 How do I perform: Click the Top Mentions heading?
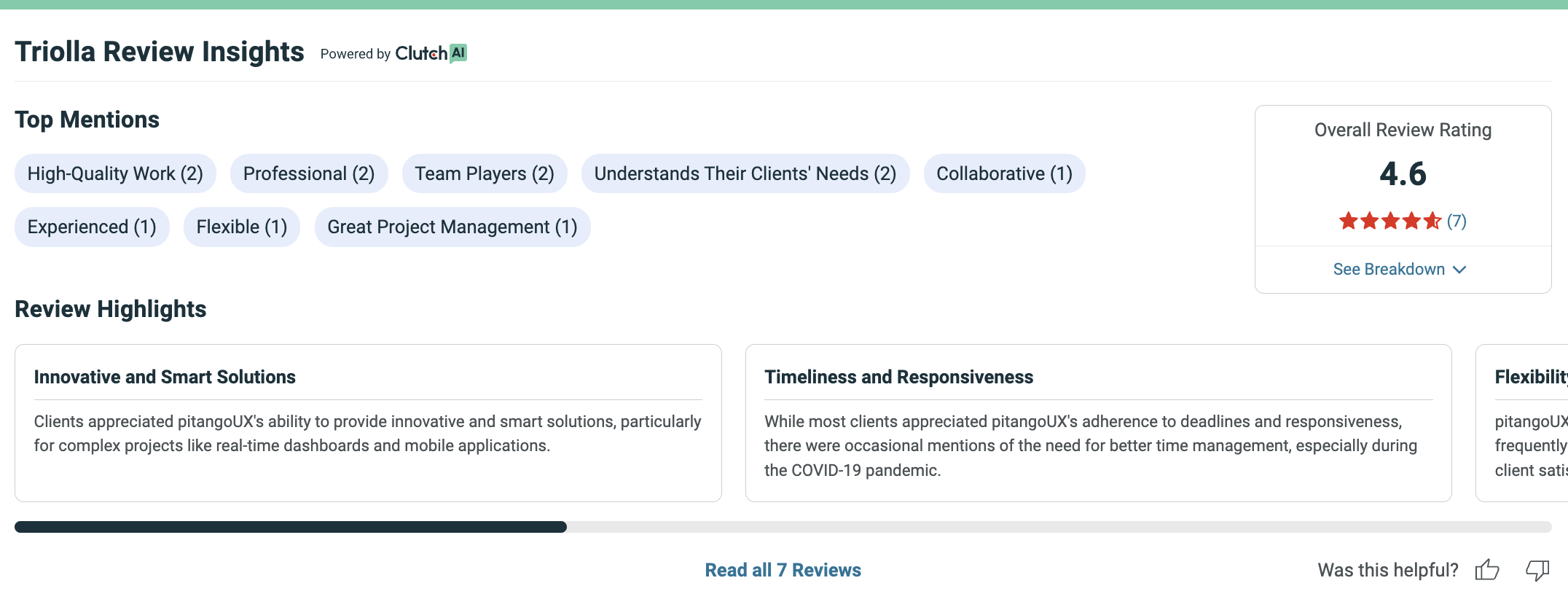coord(87,120)
